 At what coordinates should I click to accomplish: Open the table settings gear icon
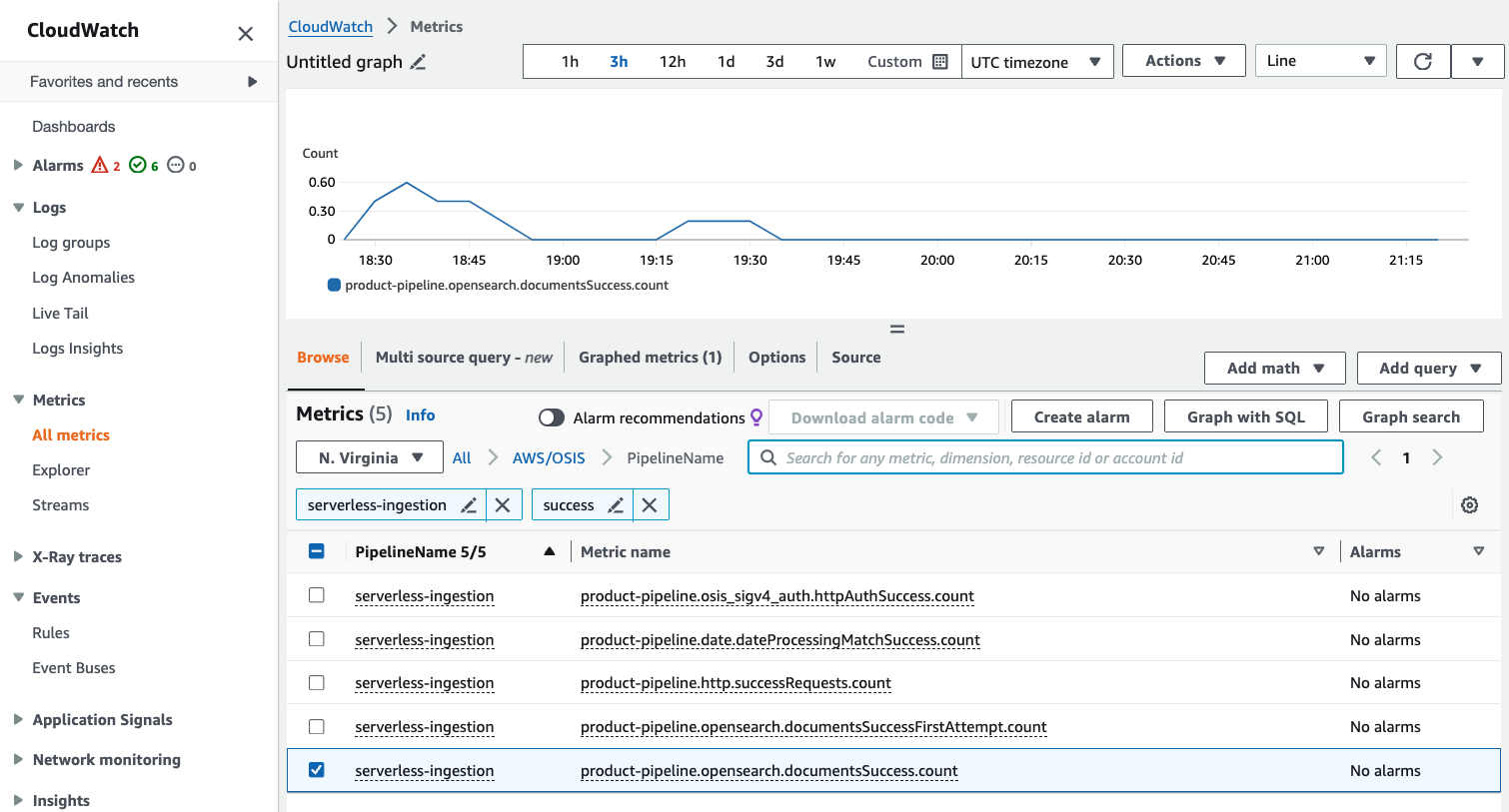(x=1469, y=505)
